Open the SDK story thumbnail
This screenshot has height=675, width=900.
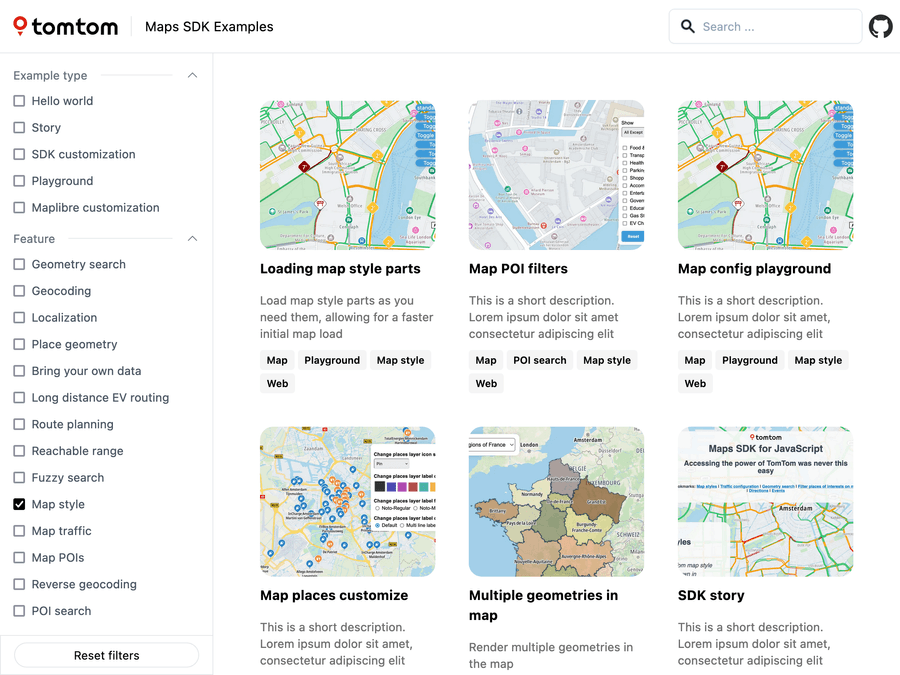pos(765,501)
